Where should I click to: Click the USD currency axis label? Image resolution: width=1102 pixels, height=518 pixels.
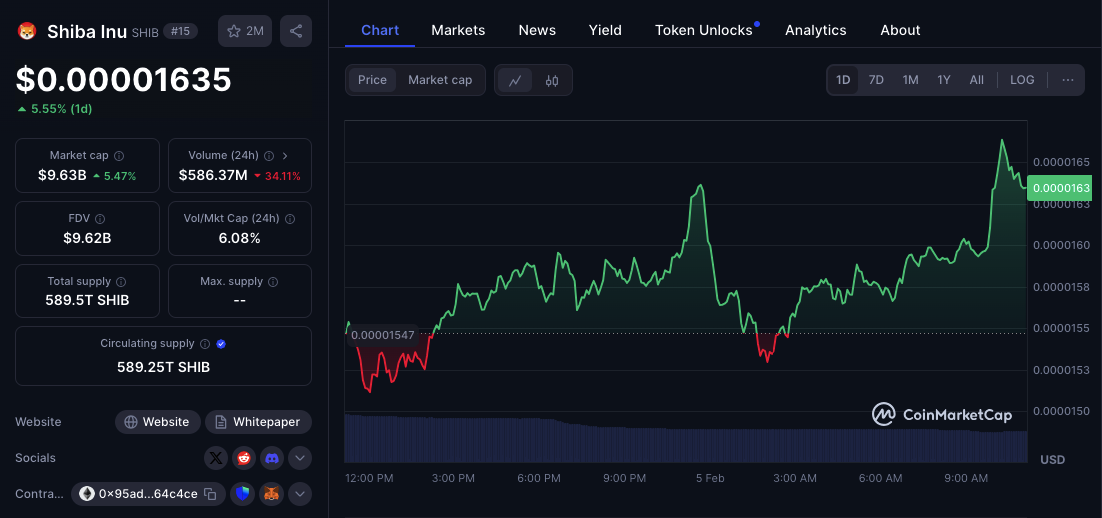coord(1052,460)
